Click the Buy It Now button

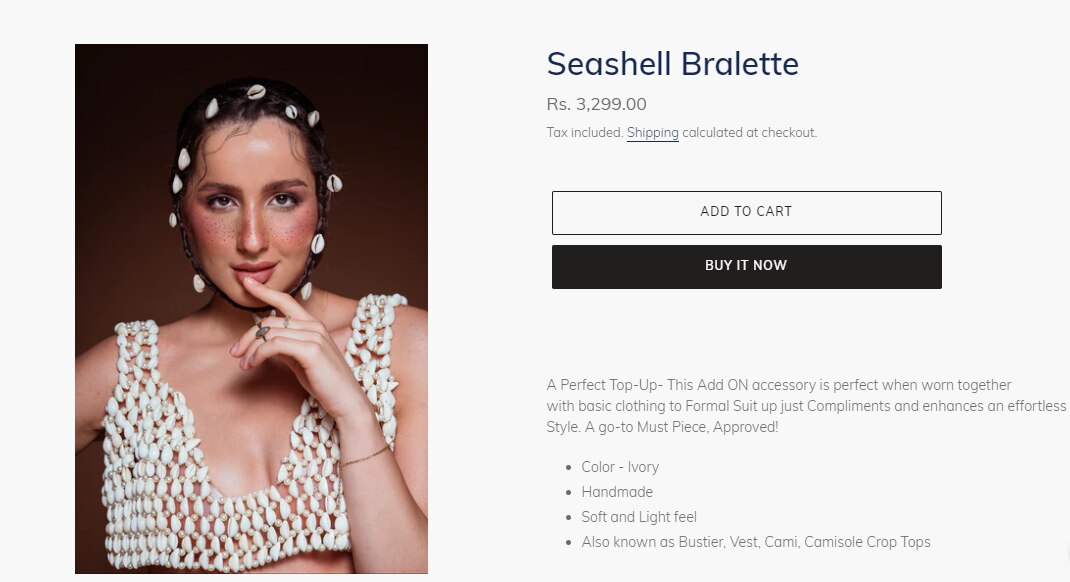pos(747,267)
